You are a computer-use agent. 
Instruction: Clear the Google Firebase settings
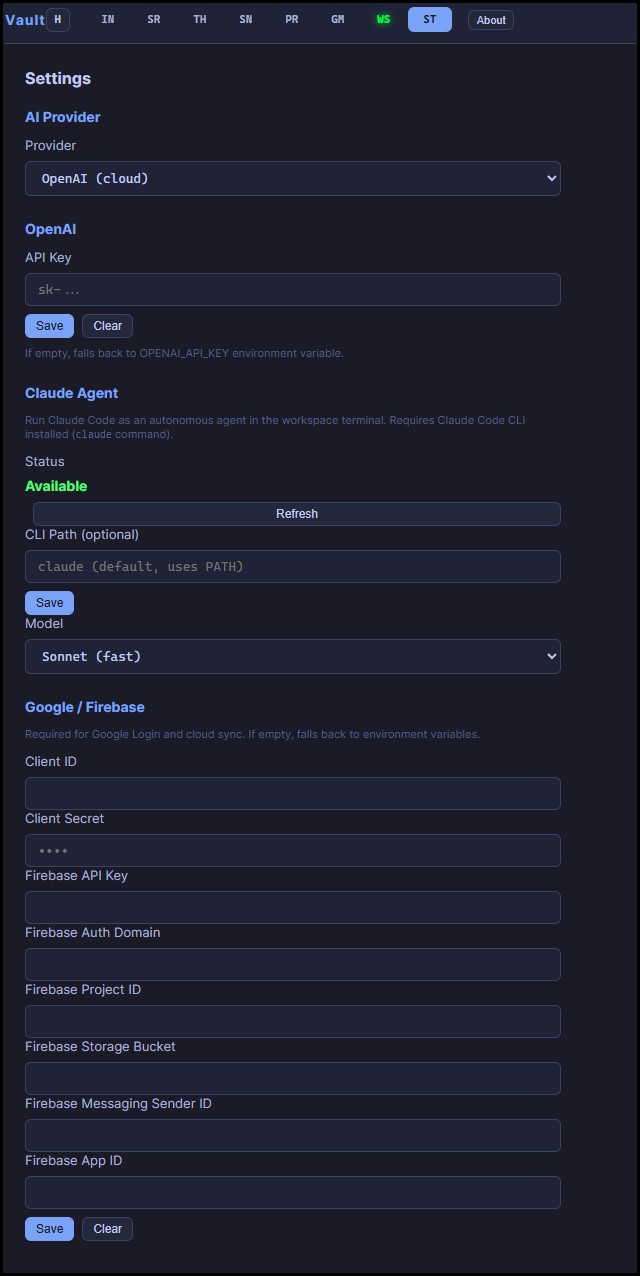click(107, 1228)
